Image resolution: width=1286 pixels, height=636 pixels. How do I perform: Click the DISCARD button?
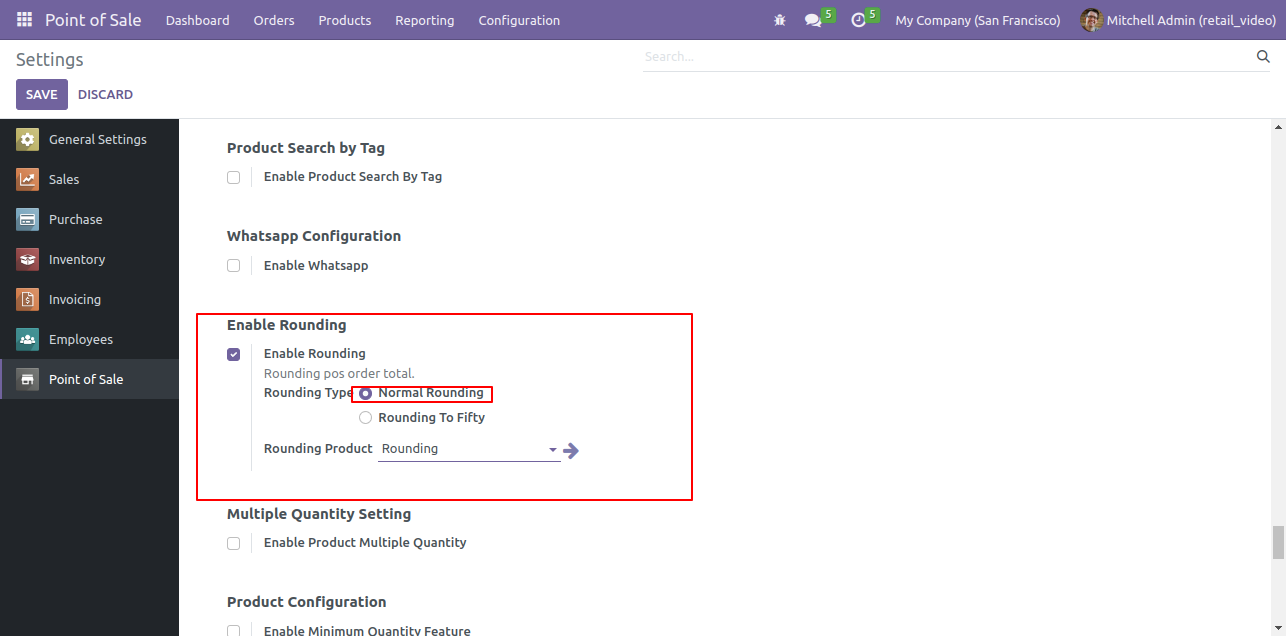(x=105, y=94)
